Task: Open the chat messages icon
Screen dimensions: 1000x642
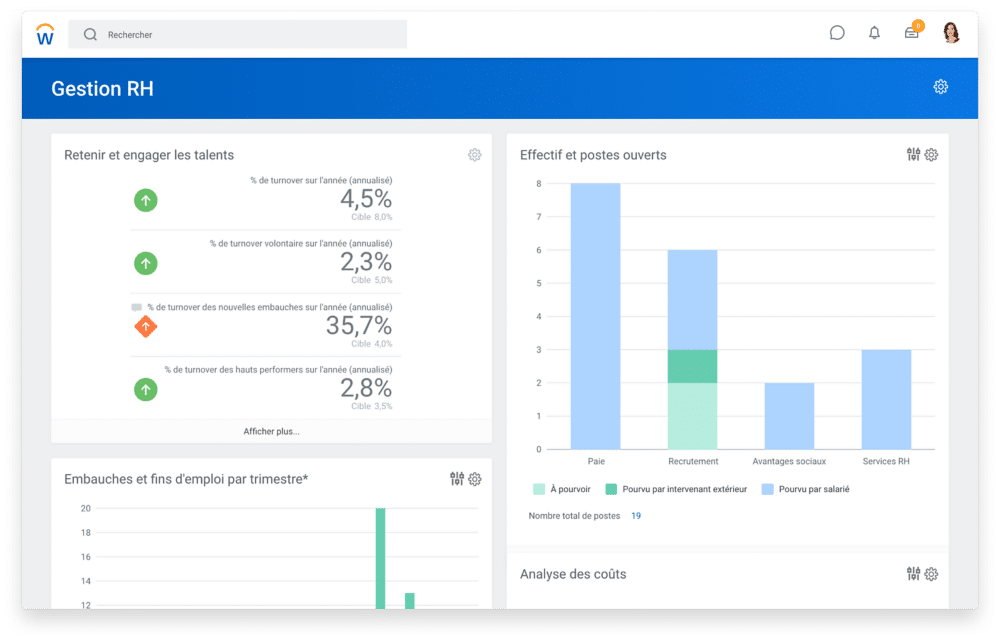Action: (837, 33)
